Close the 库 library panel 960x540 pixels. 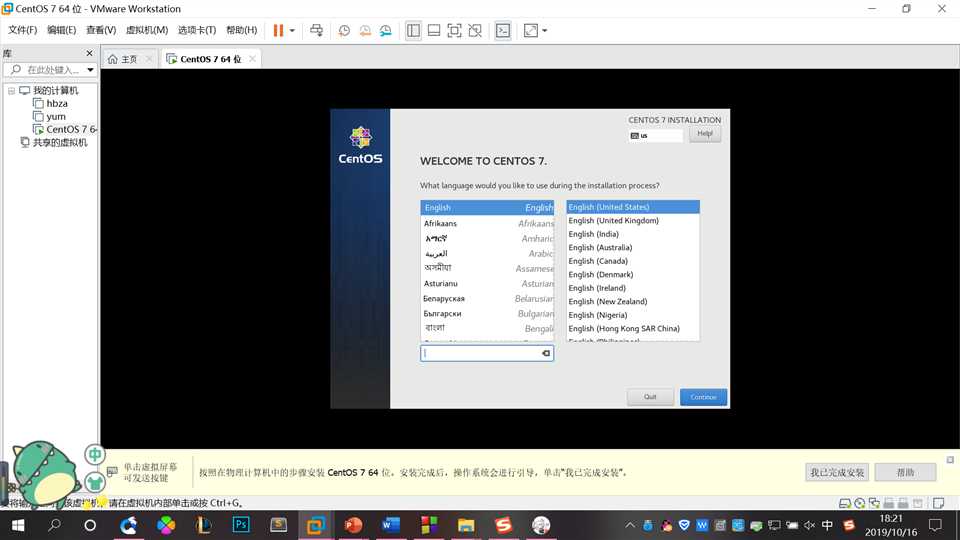89,53
